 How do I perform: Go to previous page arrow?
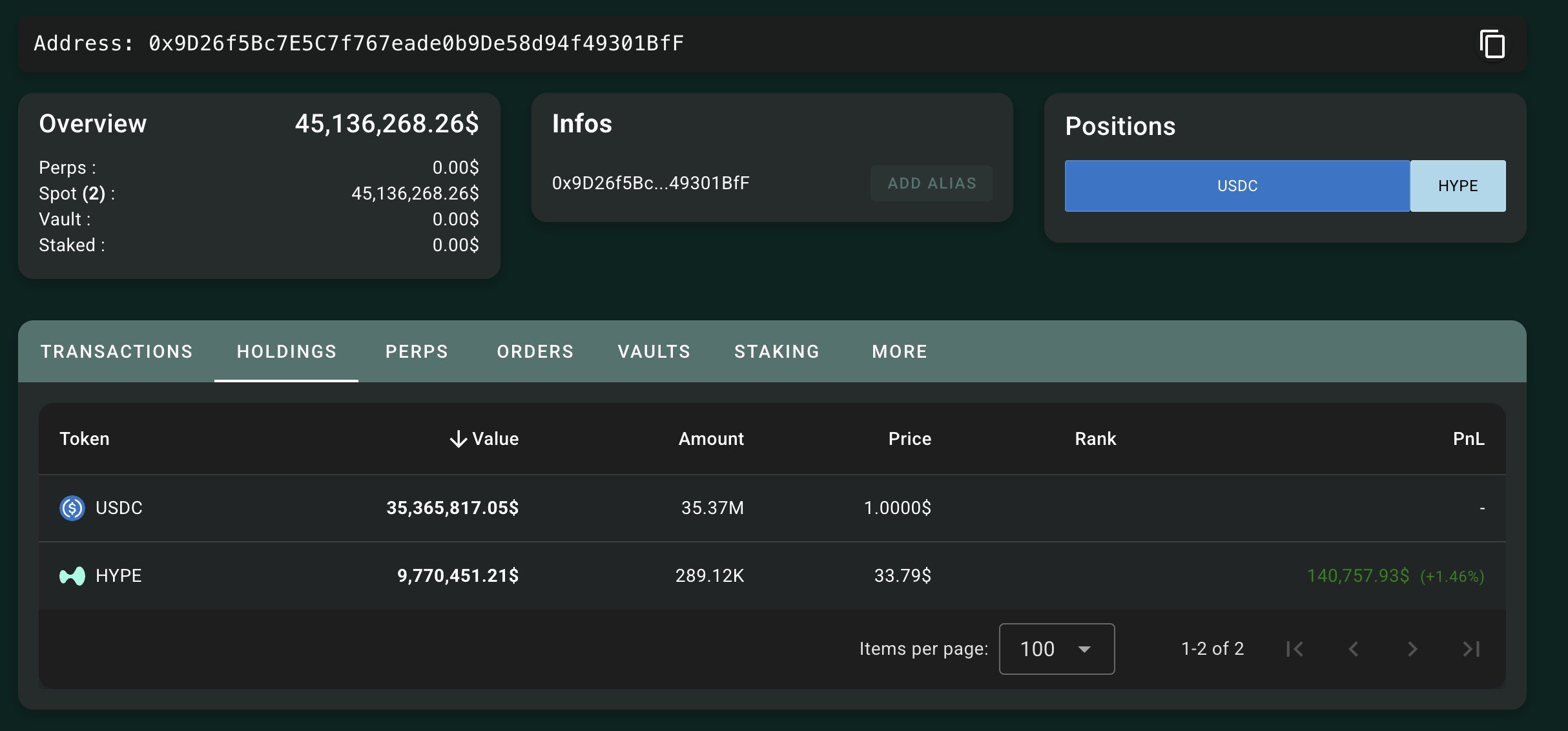pyautogui.click(x=1354, y=649)
